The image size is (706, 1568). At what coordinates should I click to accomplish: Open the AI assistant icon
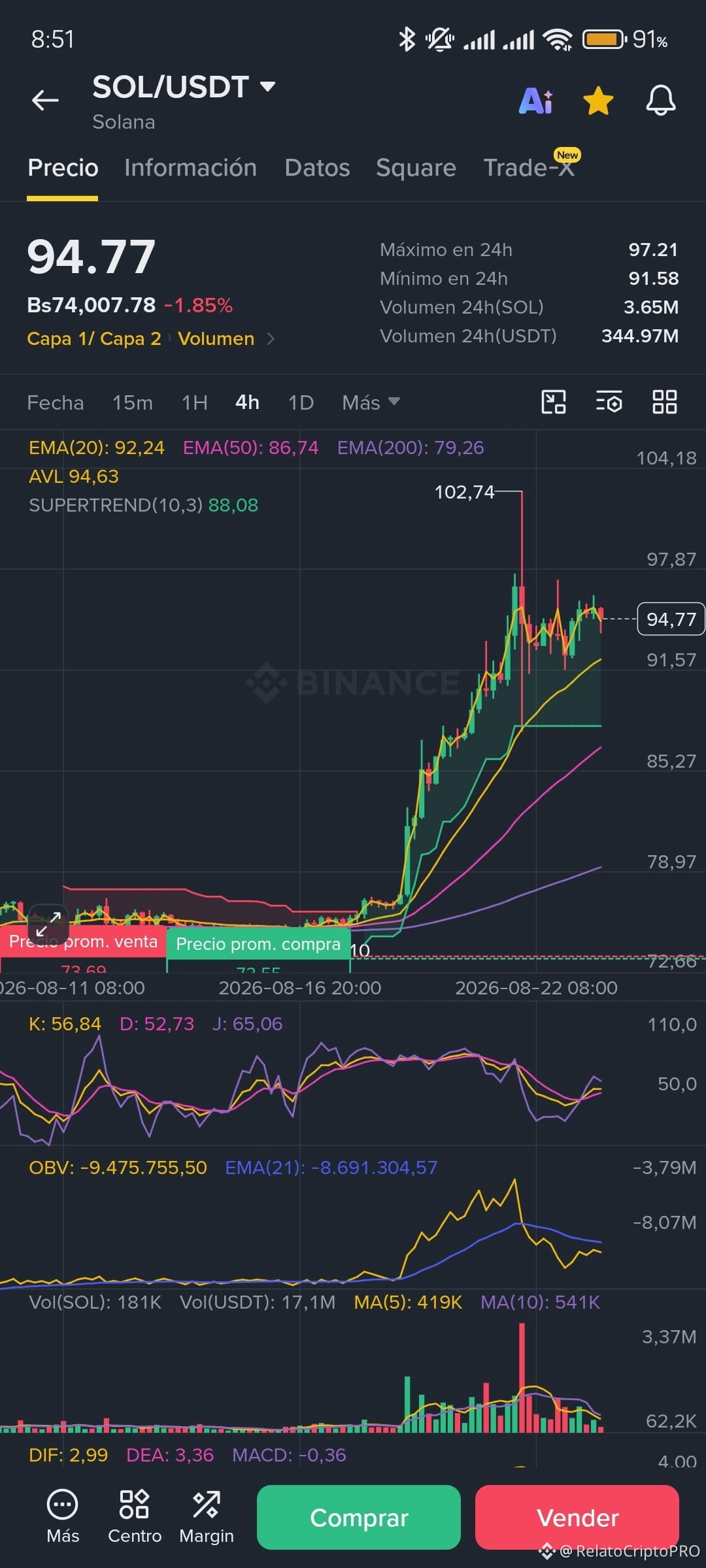(535, 101)
